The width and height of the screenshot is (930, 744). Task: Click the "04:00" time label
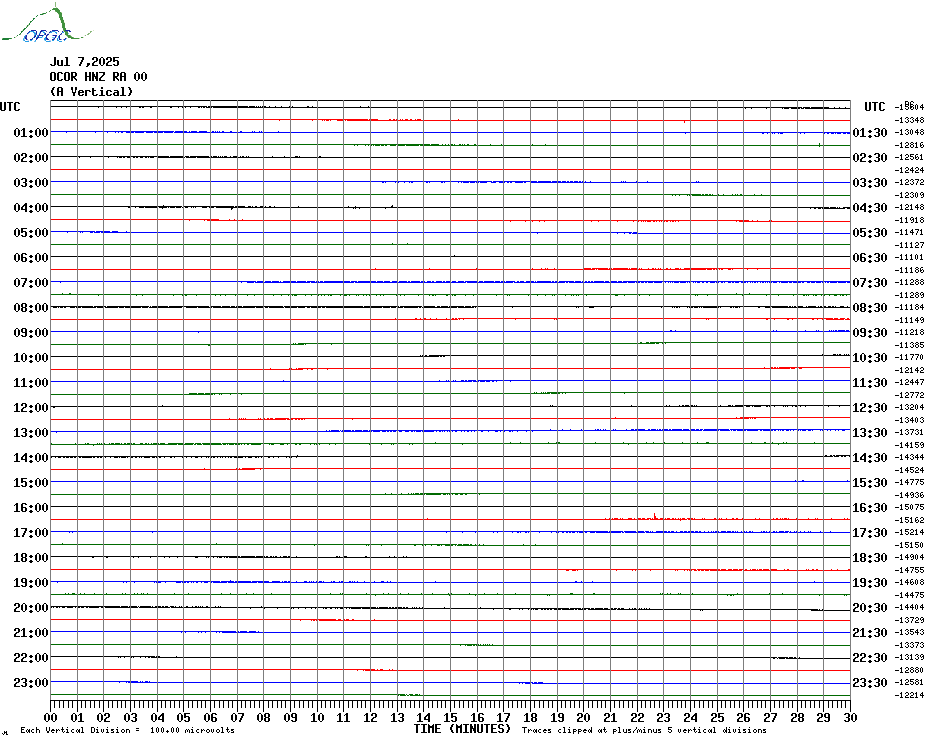(x=31, y=208)
